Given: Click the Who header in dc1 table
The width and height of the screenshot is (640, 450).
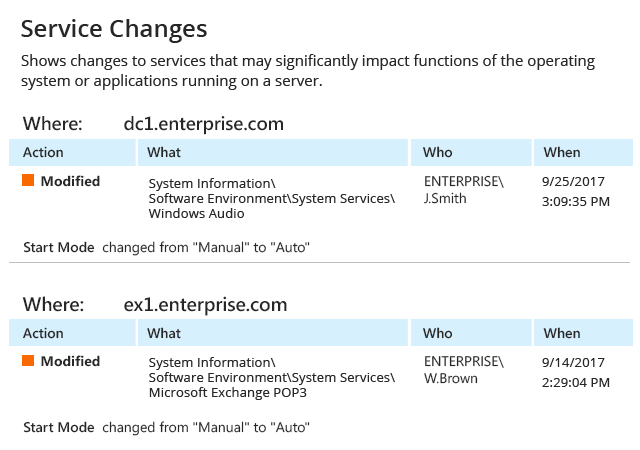Looking at the screenshot, I should [438, 153].
